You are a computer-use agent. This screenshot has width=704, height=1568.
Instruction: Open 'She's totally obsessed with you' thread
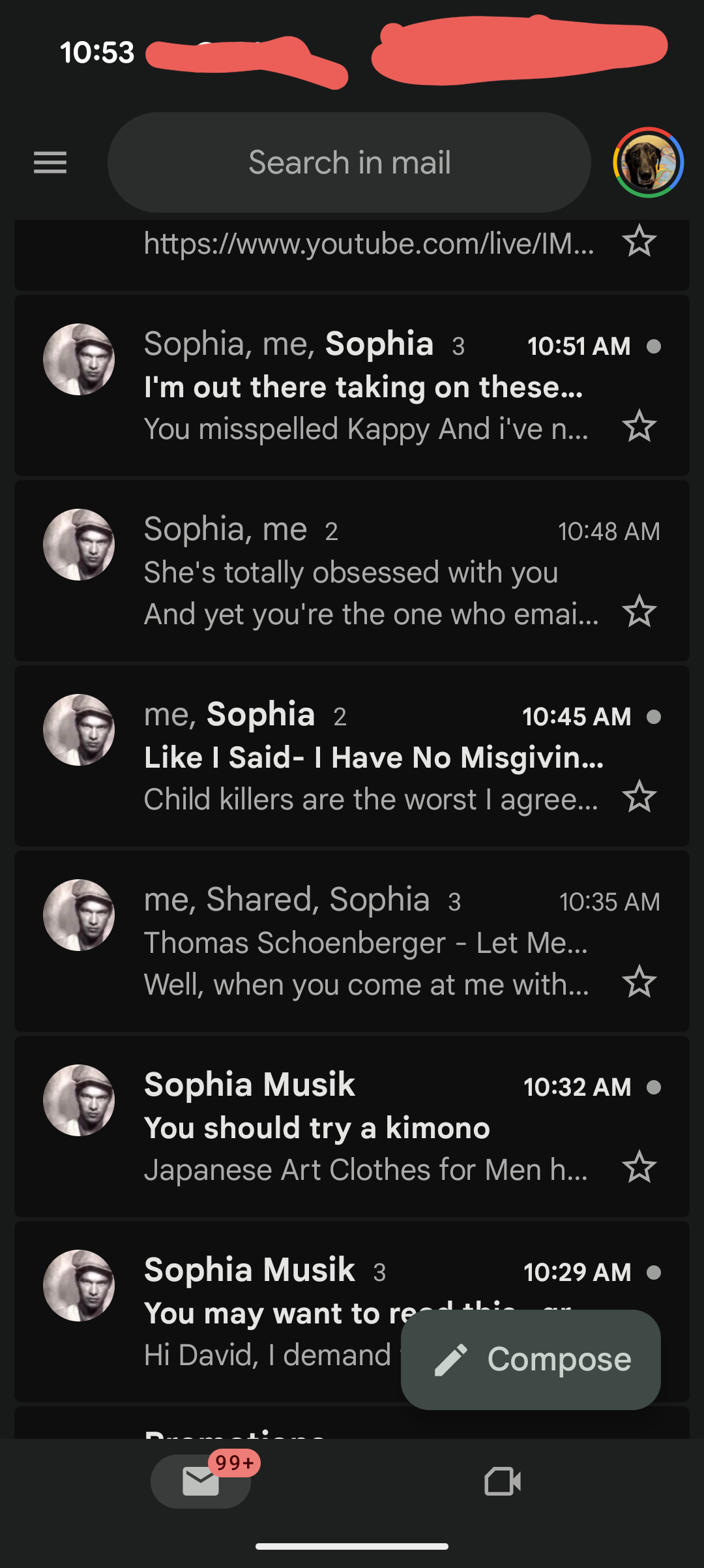pos(365,573)
